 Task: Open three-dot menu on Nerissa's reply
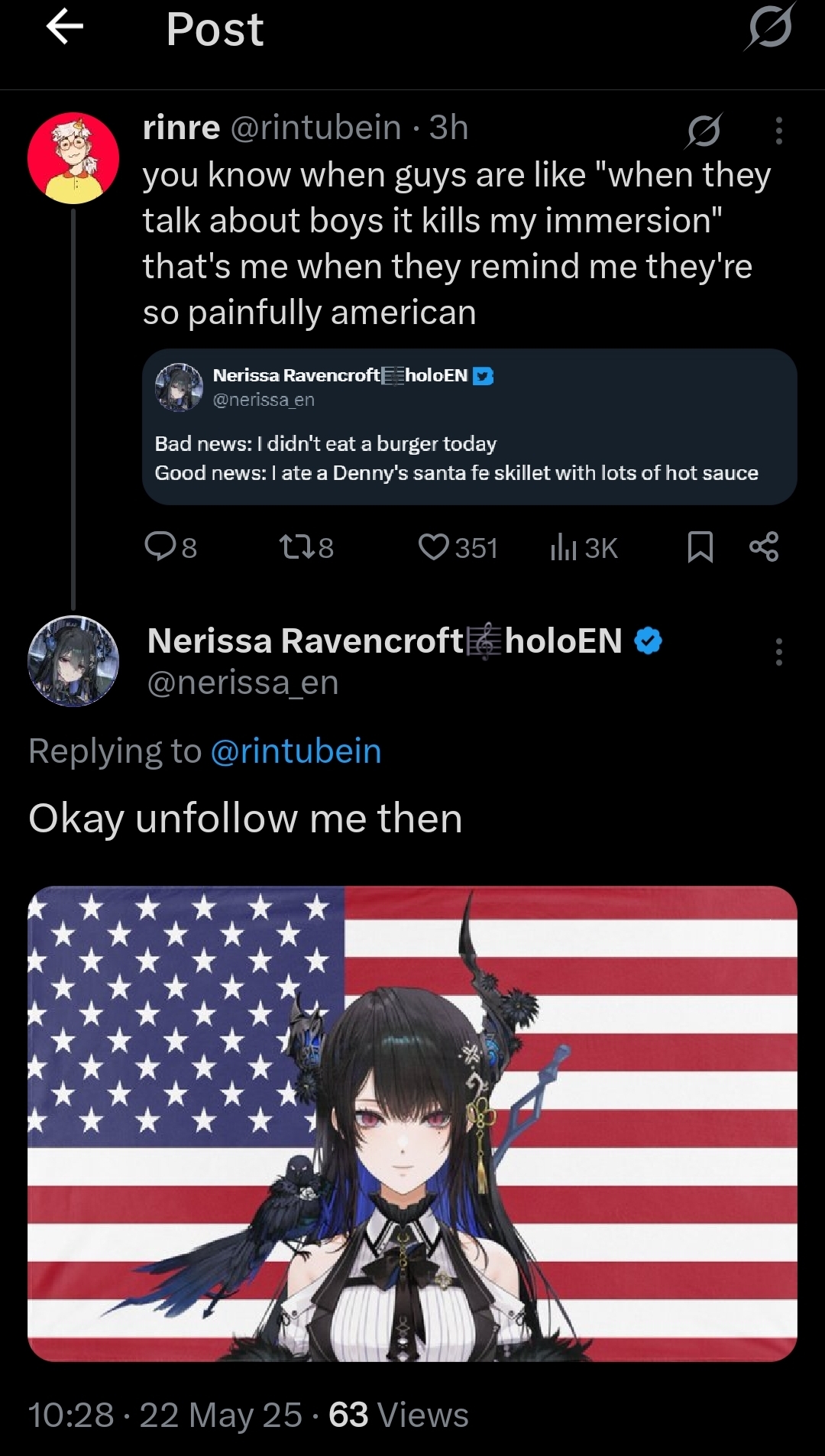click(x=778, y=652)
